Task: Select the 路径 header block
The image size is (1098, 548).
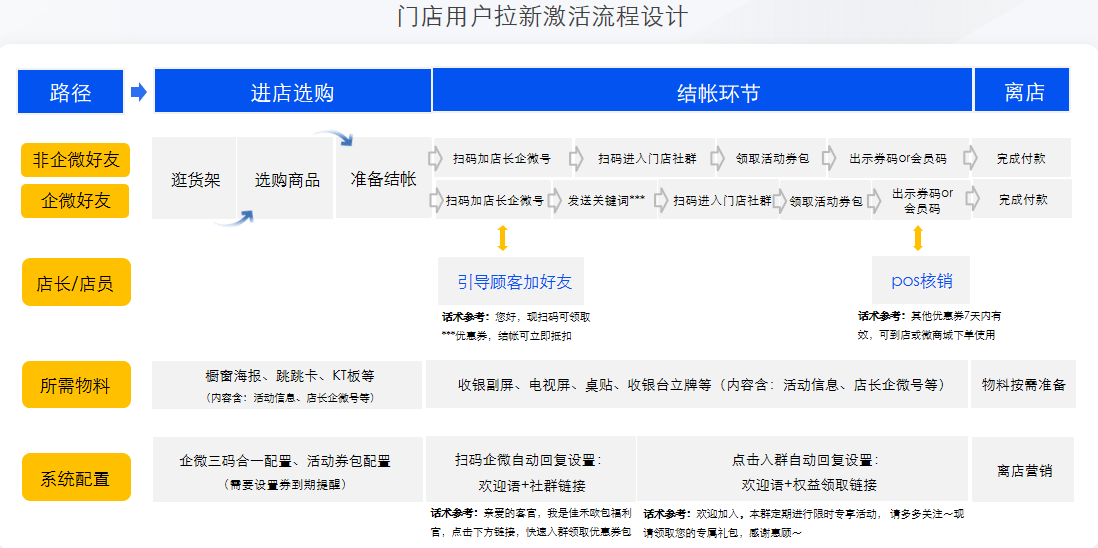Action: (x=70, y=91)
